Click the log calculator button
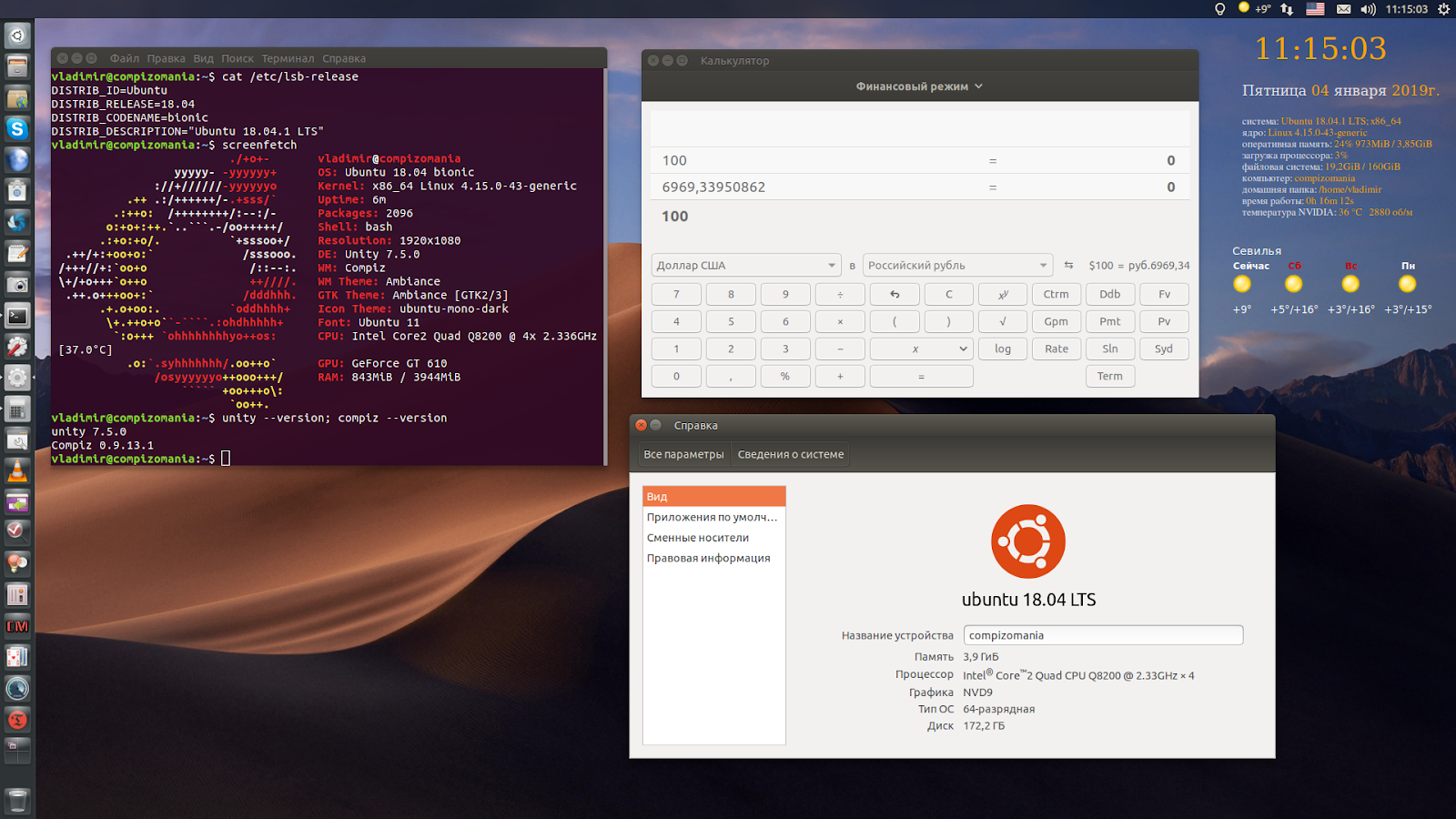 click(1002, 349)
